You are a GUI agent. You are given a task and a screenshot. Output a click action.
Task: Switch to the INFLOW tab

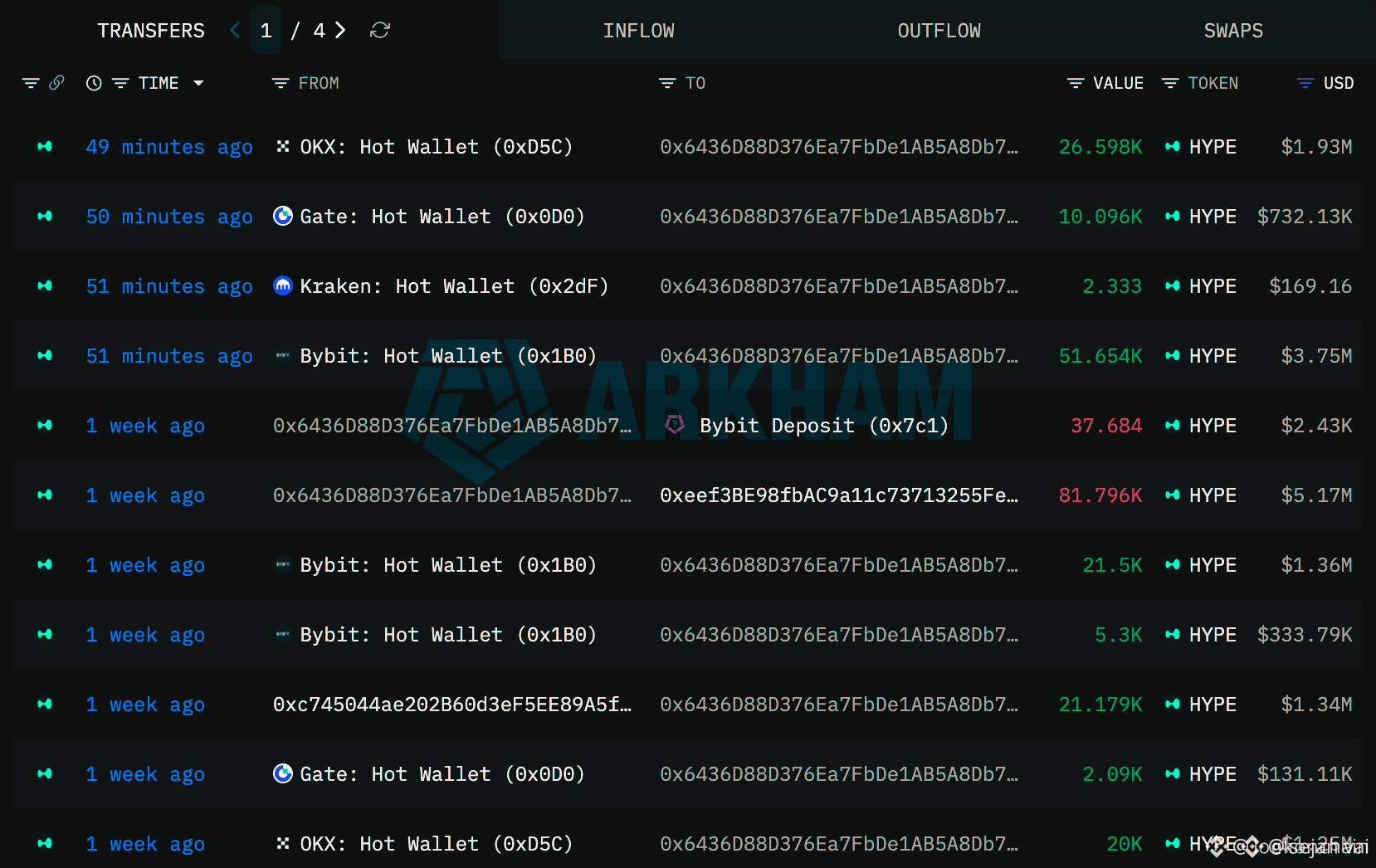pyautogui.click(x=638, y=31)
